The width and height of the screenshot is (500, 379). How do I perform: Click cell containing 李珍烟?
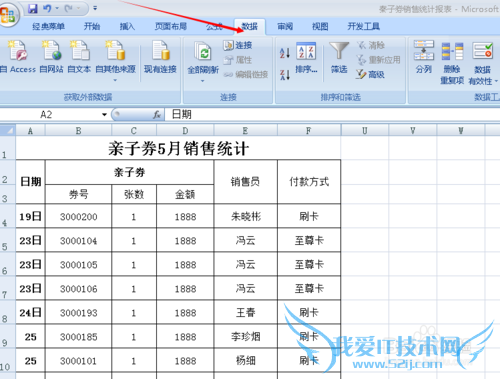(x=245, y=336)
